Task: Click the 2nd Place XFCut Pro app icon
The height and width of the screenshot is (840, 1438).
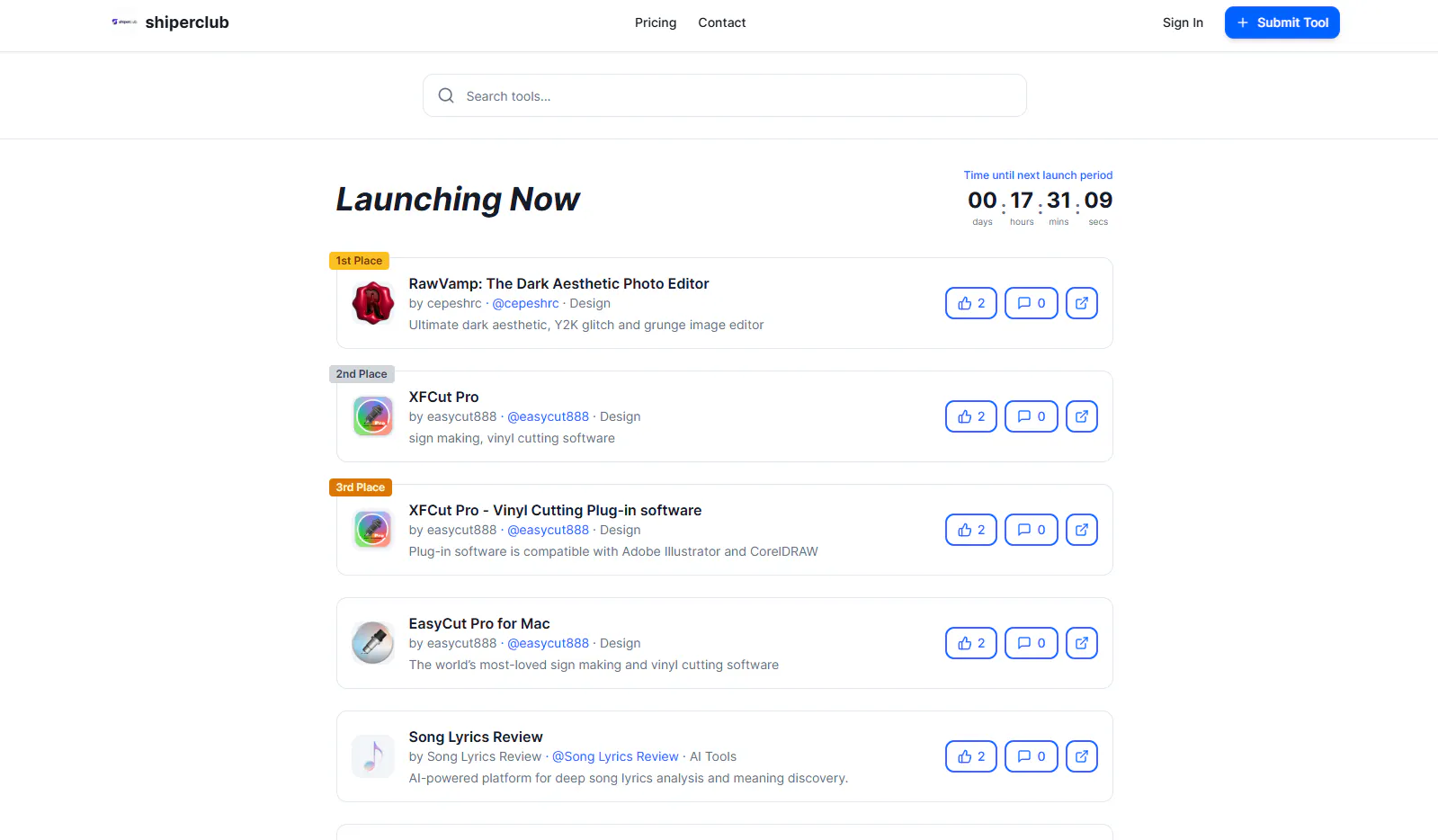Action: point(373,416)
